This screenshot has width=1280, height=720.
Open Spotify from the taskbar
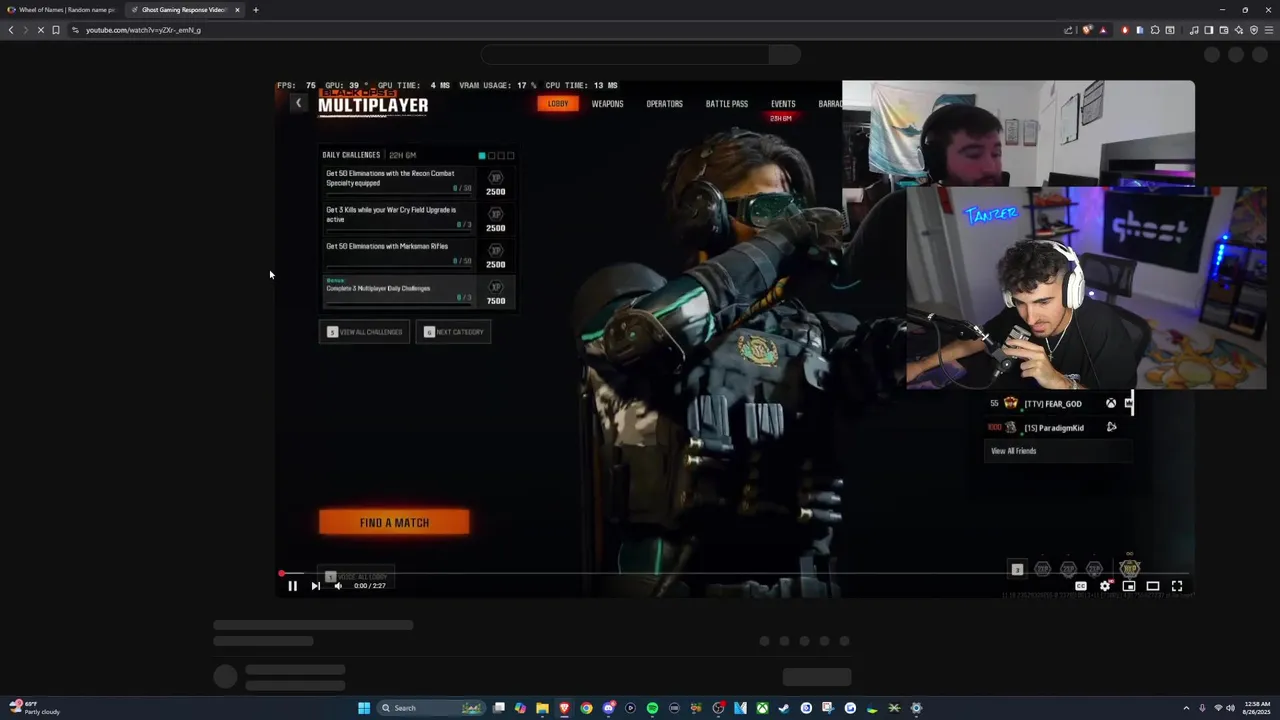(652, 708)
